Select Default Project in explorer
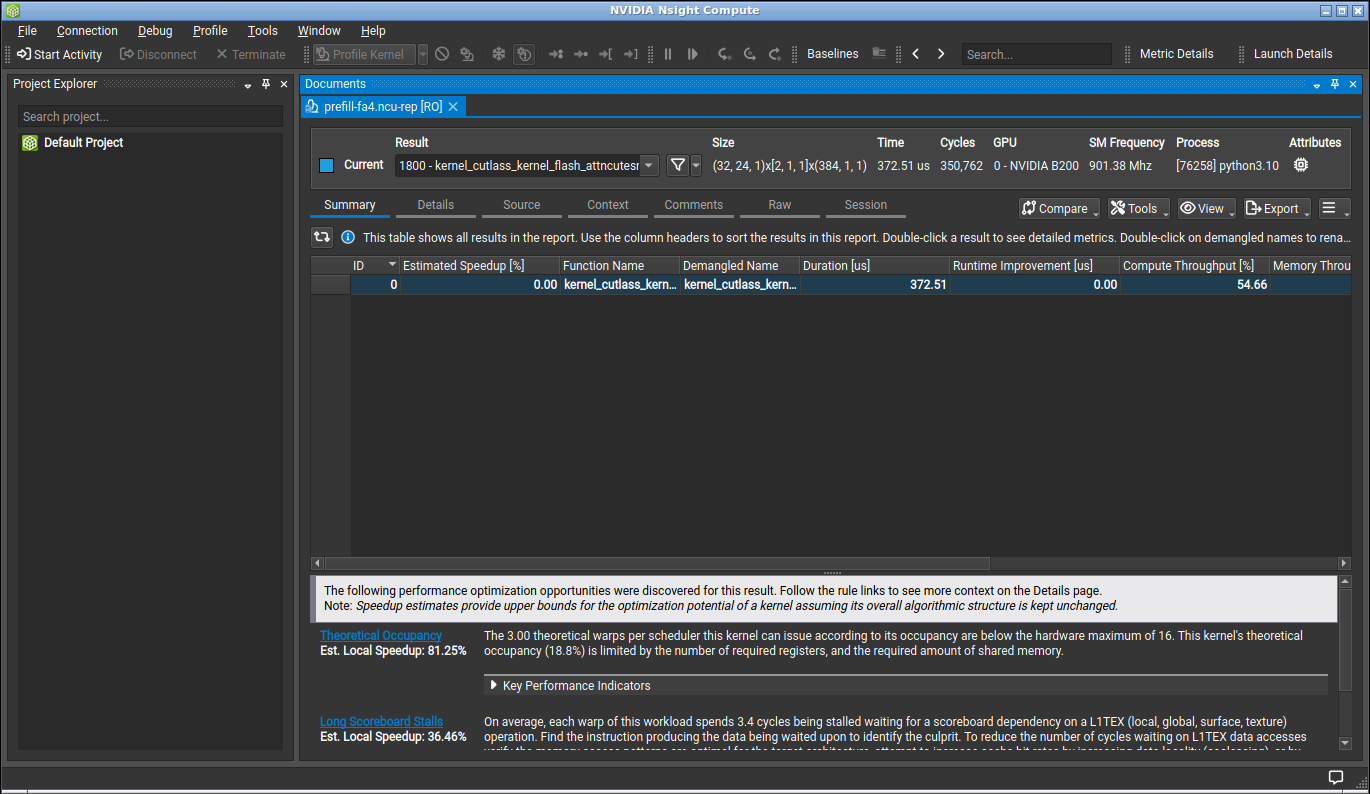 [x=83, y=143]
